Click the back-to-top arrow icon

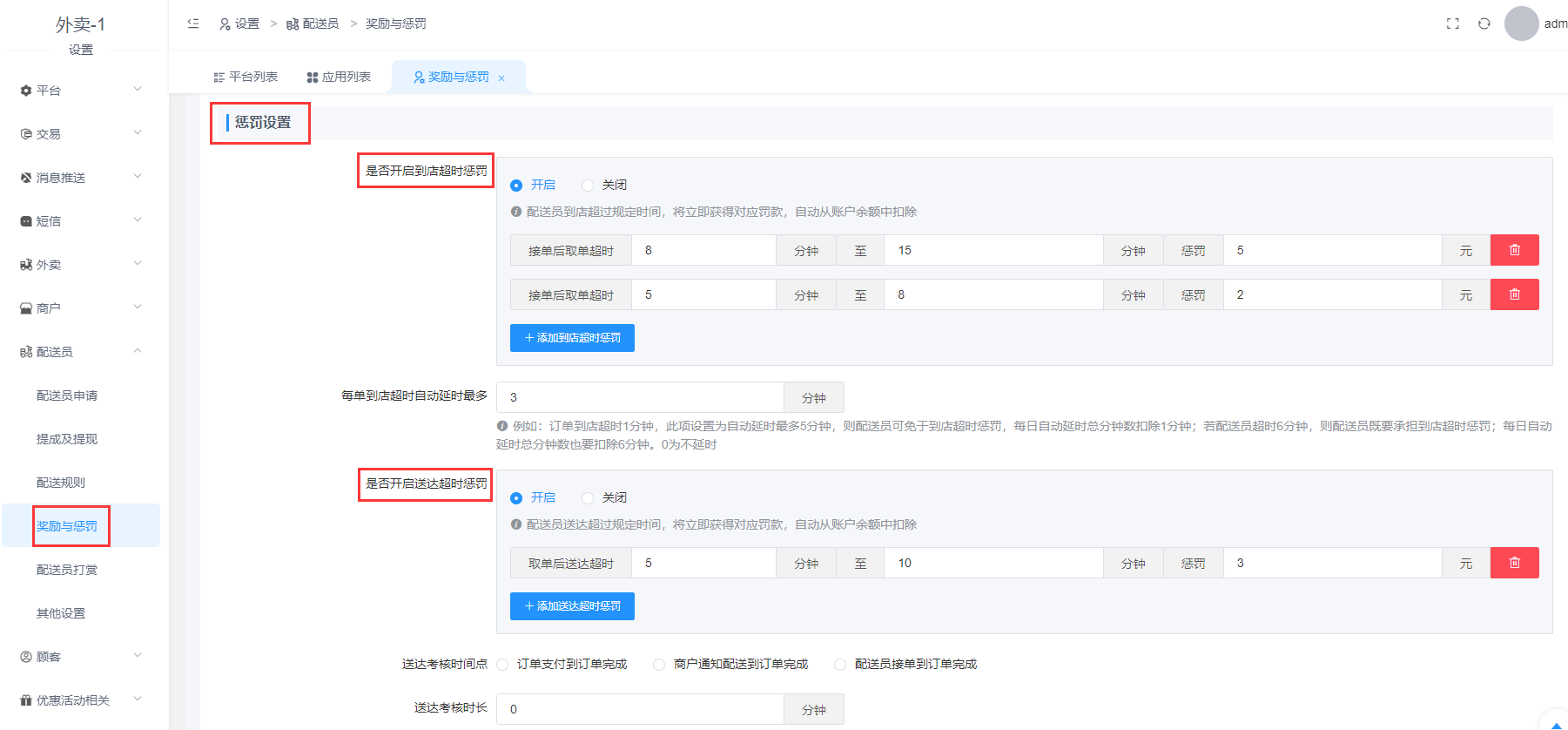click(1557, 725)
